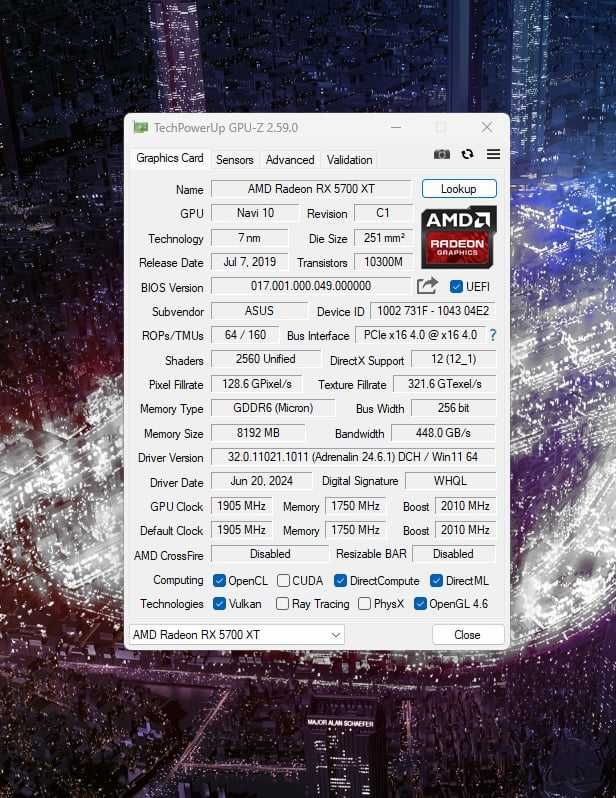Viewport: 616px width, 798px height.
Task: Click the Die Size value 251 mm²
Action: [383, 238]
